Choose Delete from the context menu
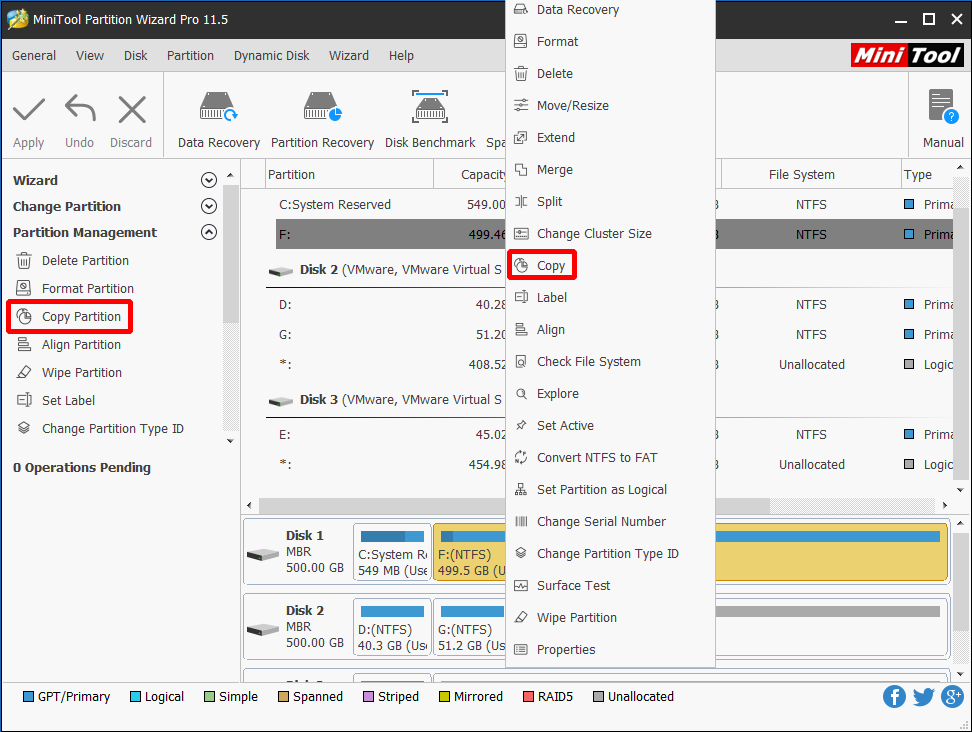Screen dimensions: 972x732 click(x=611, y=73)
